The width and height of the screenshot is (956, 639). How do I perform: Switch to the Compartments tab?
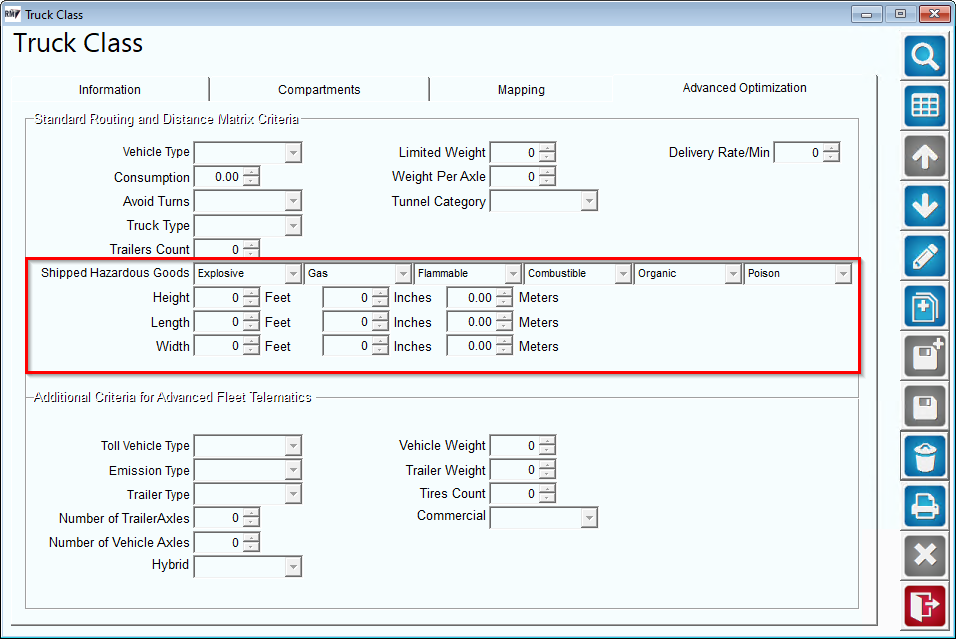click(319, 90)
